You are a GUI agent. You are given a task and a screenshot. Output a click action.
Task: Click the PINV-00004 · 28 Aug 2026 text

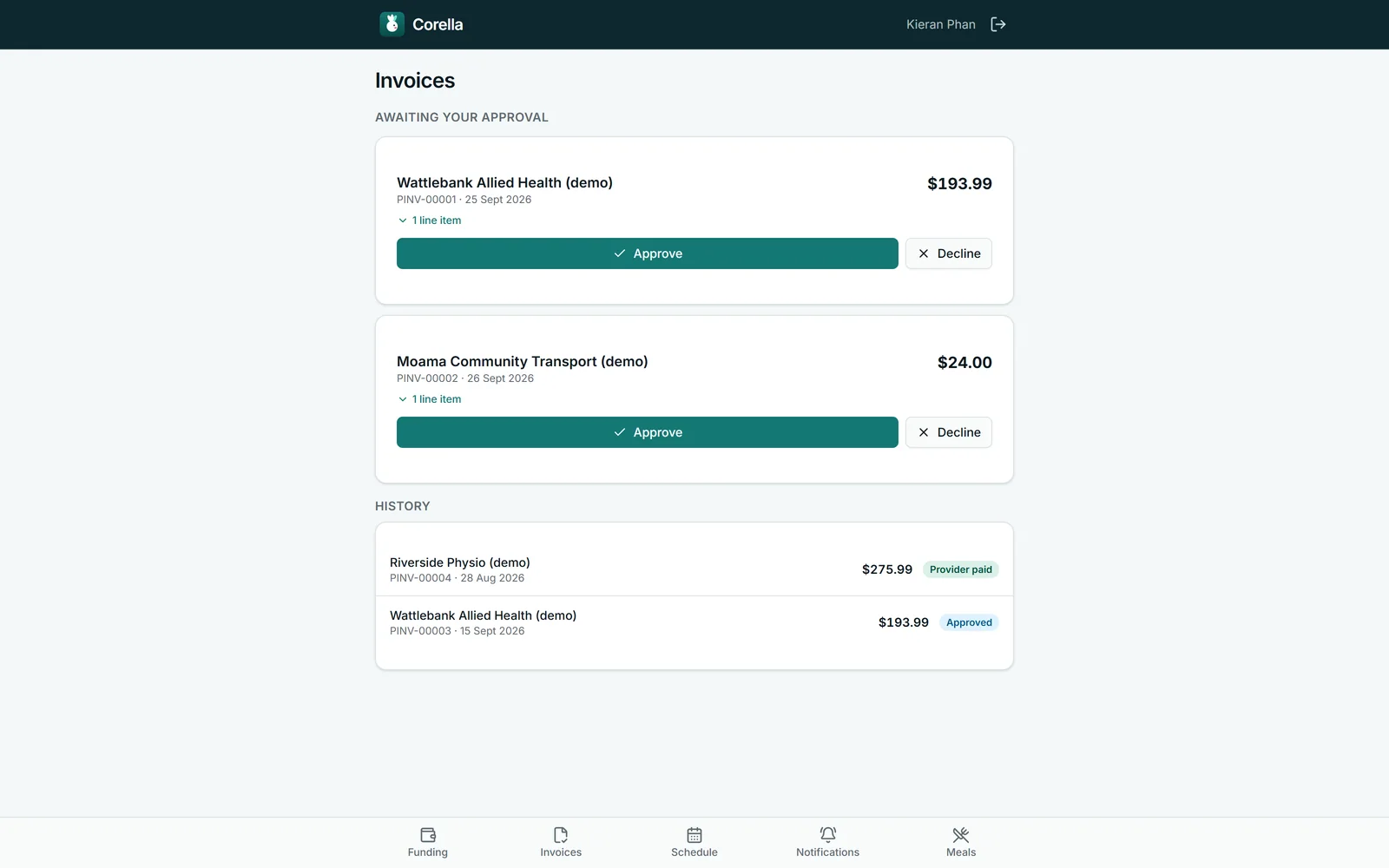coord(458,578)
